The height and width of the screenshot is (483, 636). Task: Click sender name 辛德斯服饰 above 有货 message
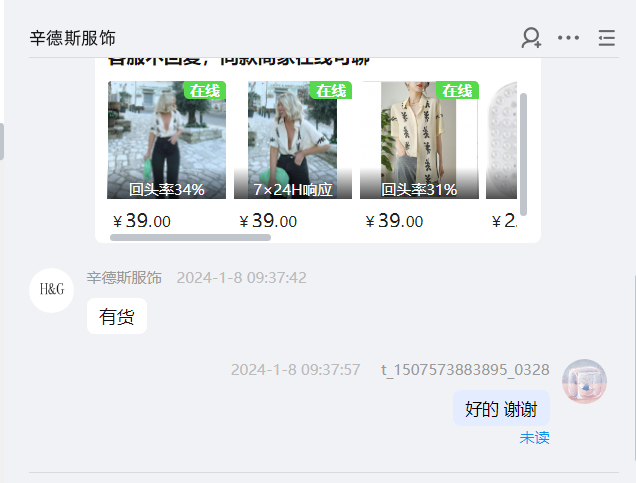tap(124, 278)
